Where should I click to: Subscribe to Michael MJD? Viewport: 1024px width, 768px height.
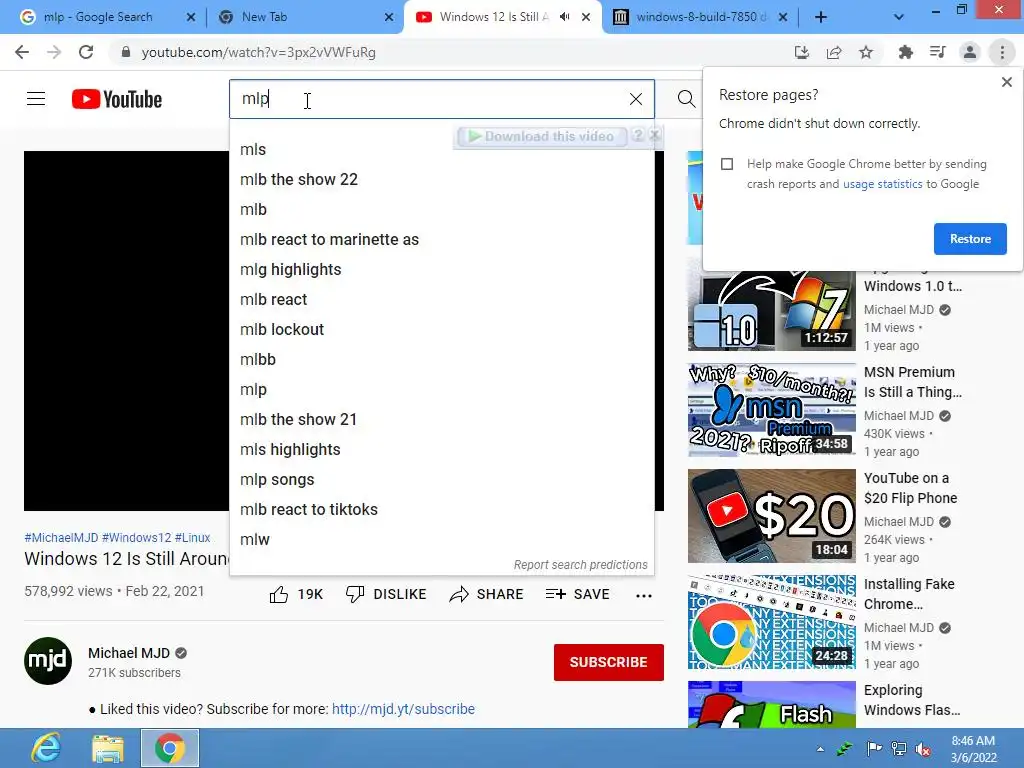click(x=609, y=662)
